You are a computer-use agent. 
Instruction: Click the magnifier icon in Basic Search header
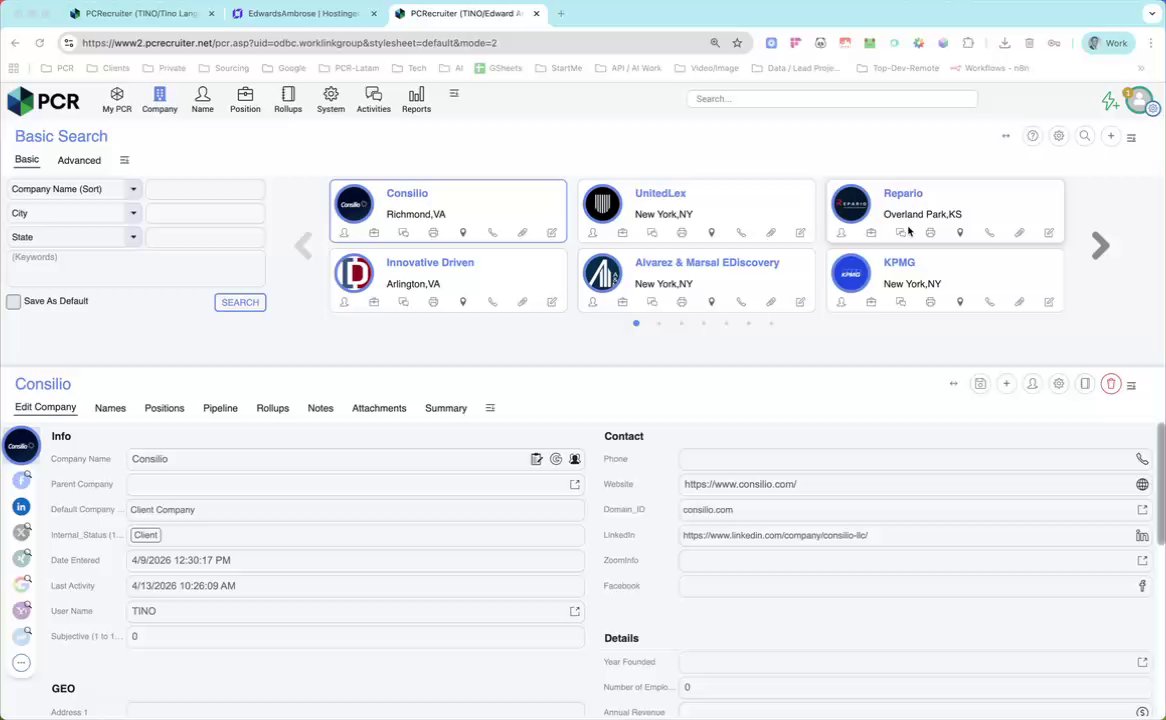tap(1085, 136)
